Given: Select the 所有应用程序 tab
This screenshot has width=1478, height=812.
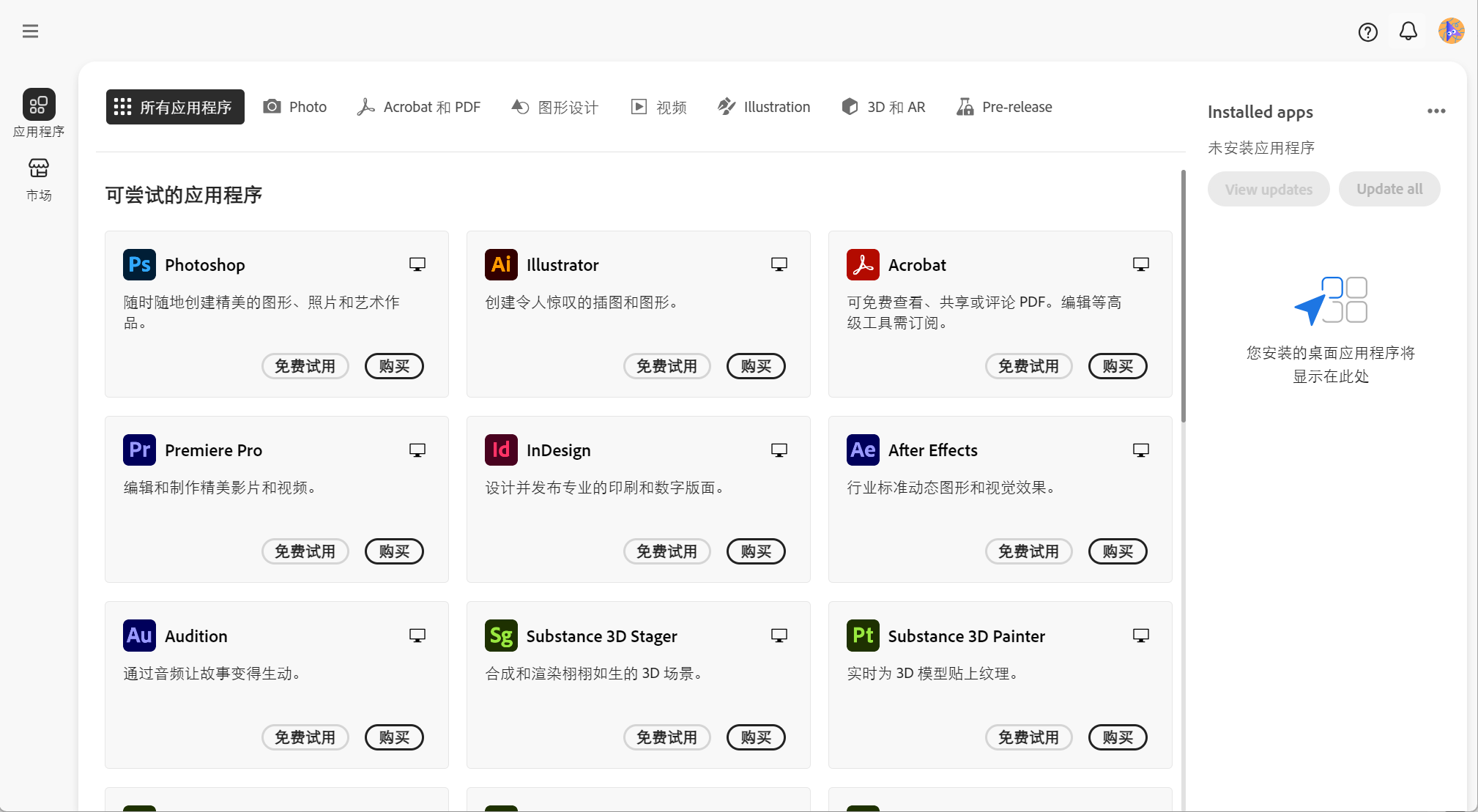Looking at the screenshot, I should point(175,107).
